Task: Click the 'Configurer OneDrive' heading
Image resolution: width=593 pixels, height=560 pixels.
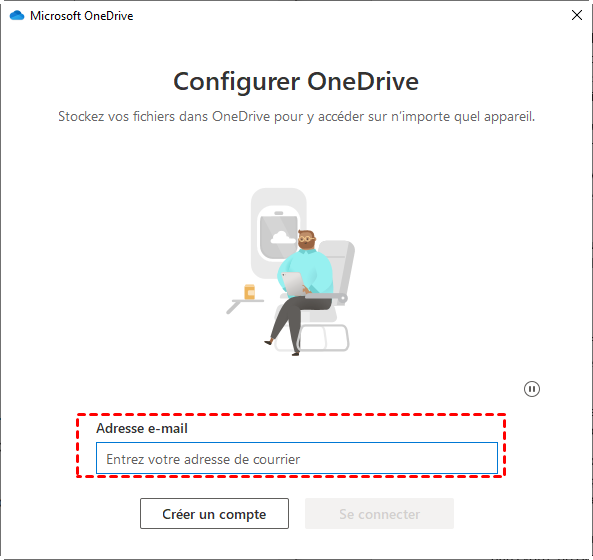Action: tap(296, 82)
